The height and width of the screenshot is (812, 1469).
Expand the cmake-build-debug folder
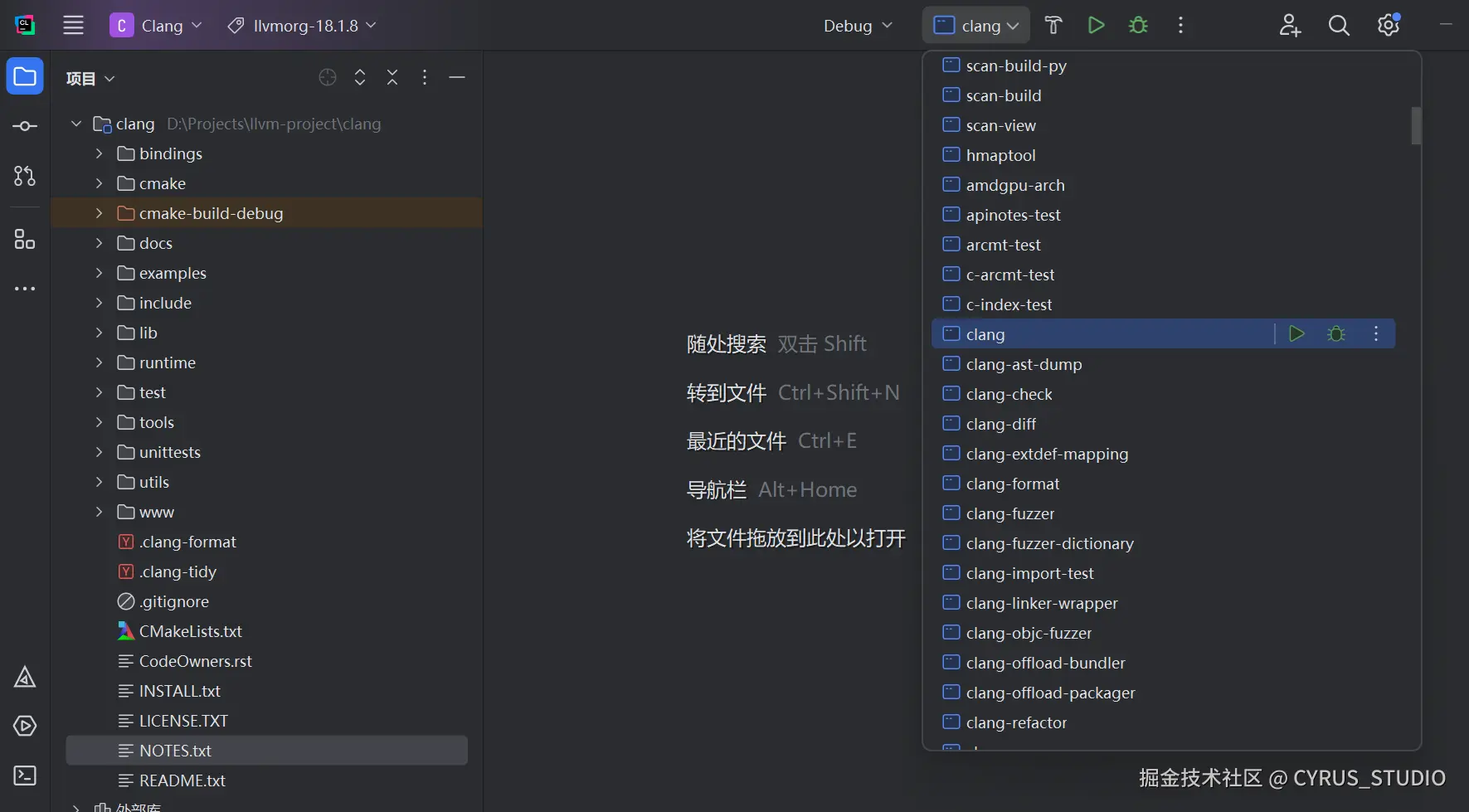[x=100, y=213]
